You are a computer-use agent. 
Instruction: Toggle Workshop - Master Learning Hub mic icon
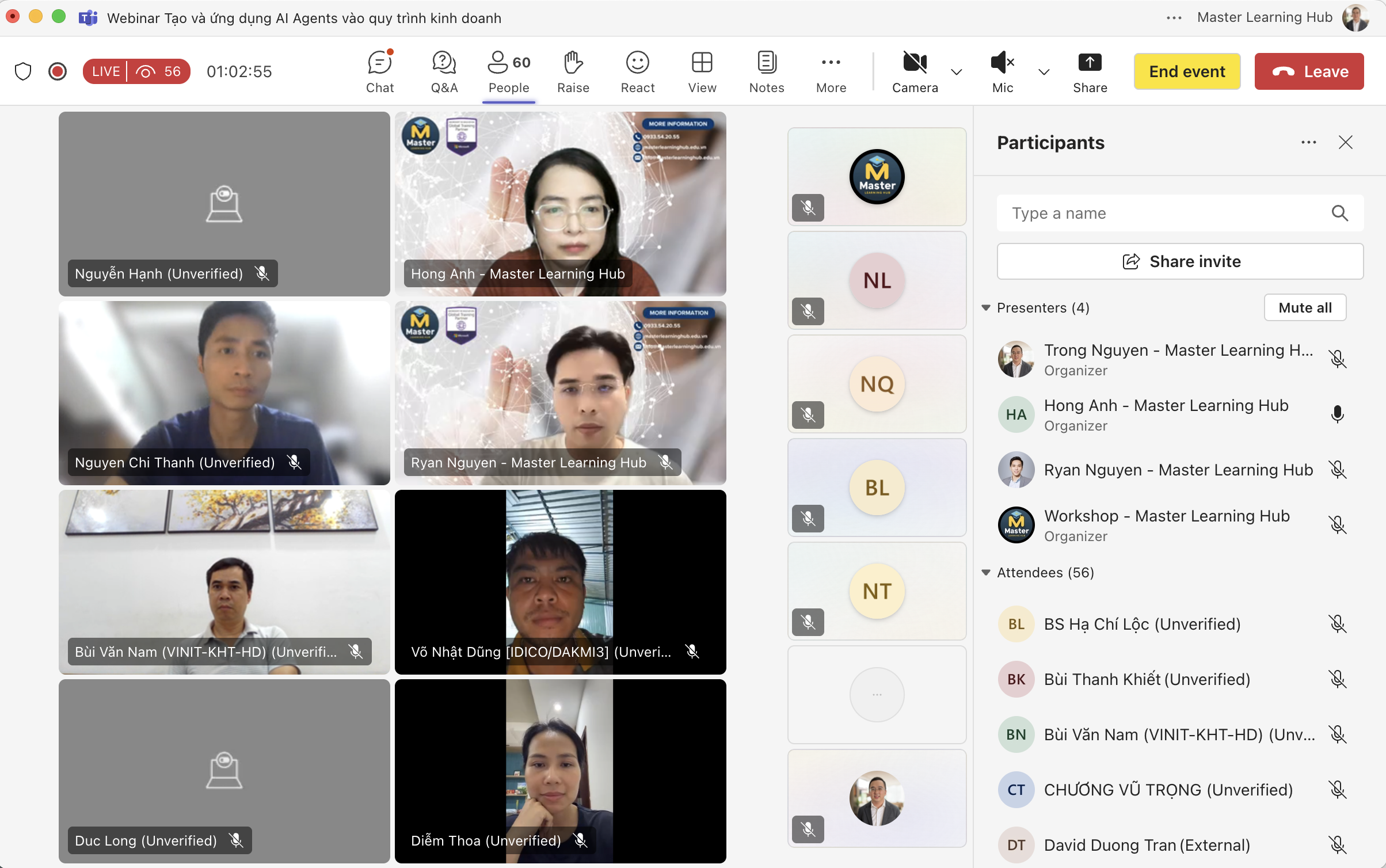coord(1338,525)
